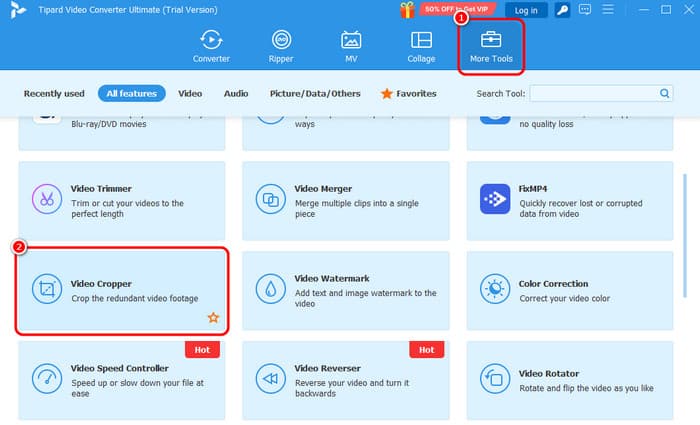Open the feedback chat bubble icon
The height and width of the screenshot is (425, 700).
(x=585, y=9)
